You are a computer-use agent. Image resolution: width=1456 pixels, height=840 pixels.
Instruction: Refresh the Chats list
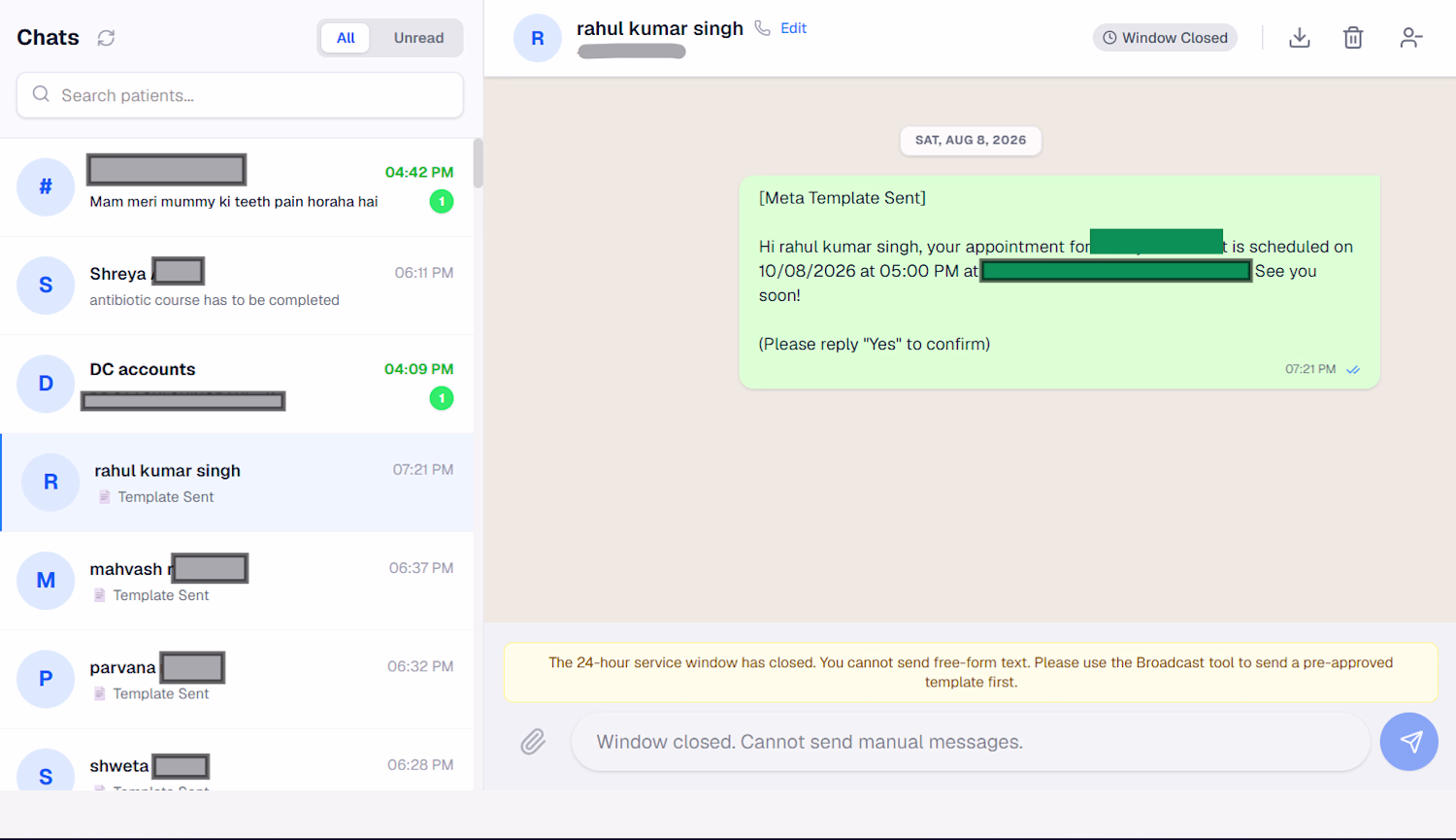(x=106, y=38)
